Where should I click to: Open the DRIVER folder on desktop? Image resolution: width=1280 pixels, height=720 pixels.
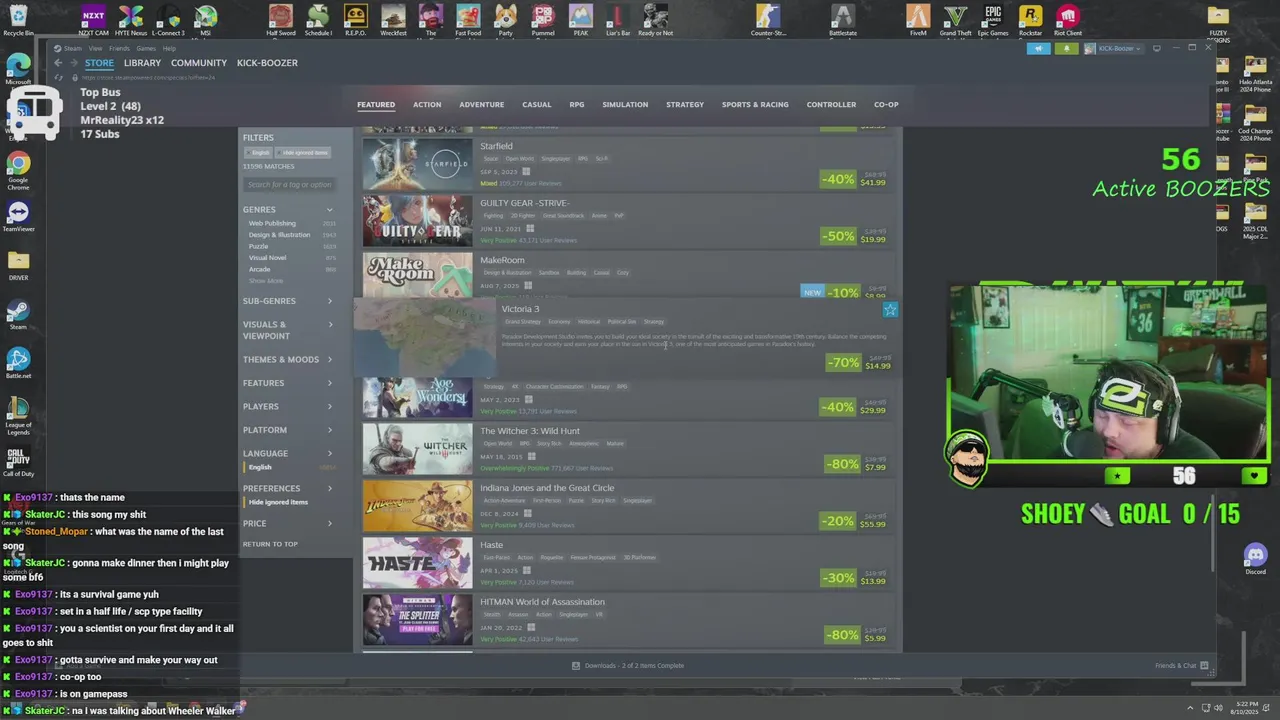(18, 266)
